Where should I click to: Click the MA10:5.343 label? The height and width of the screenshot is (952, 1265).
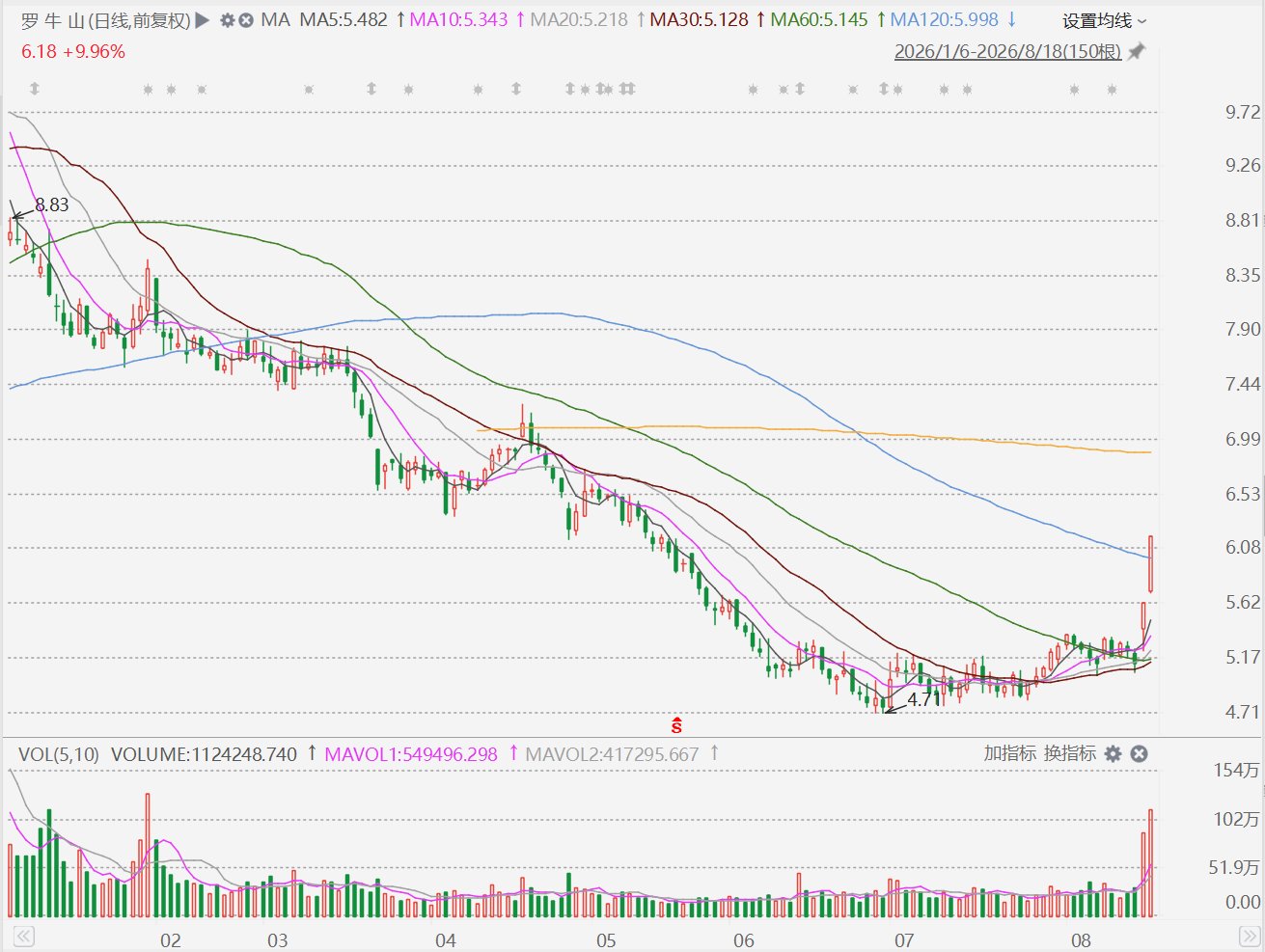459,20
